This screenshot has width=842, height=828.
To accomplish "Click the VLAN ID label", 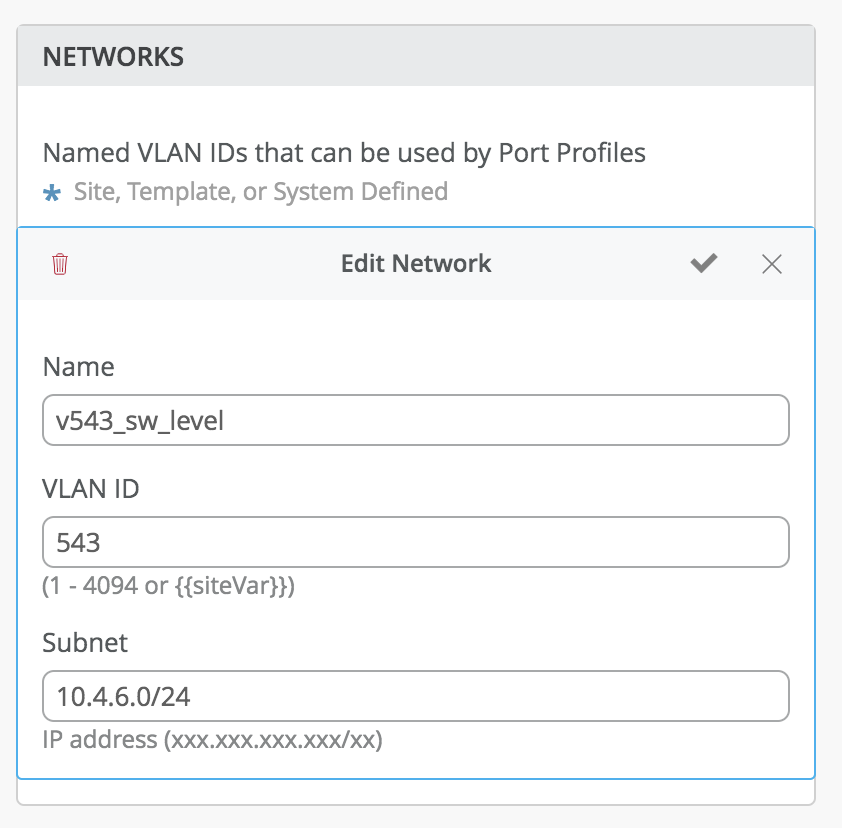I will (x=90, y=489).
